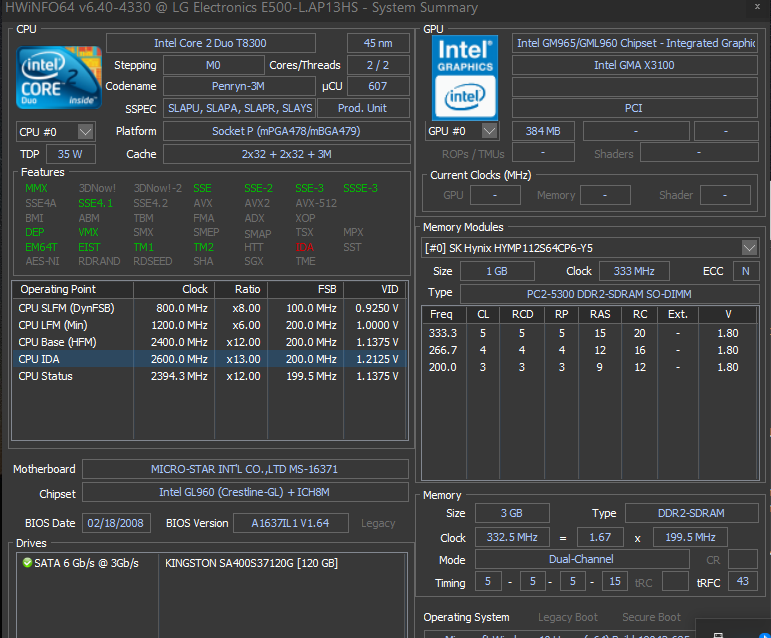Screen dimensions: 771x638
Task: Click the FSB column header
Action: [x=305, y=290]
